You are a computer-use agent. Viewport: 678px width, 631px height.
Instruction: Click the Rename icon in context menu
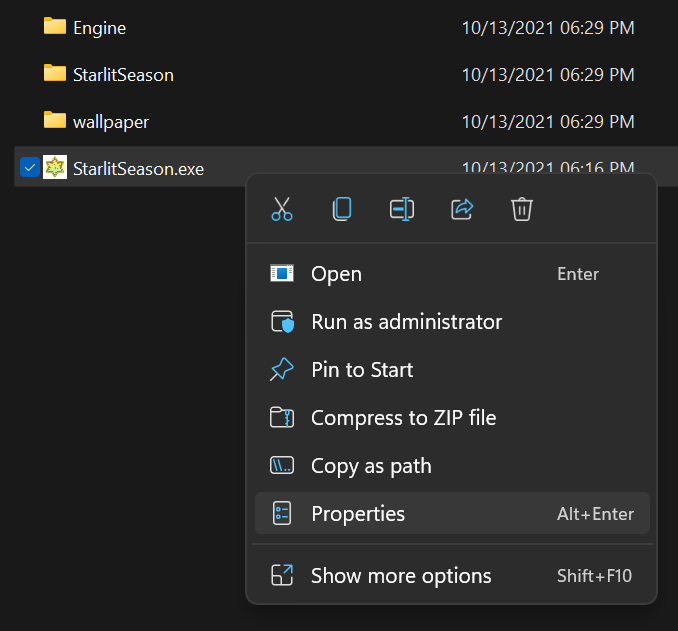click(402, 209)
